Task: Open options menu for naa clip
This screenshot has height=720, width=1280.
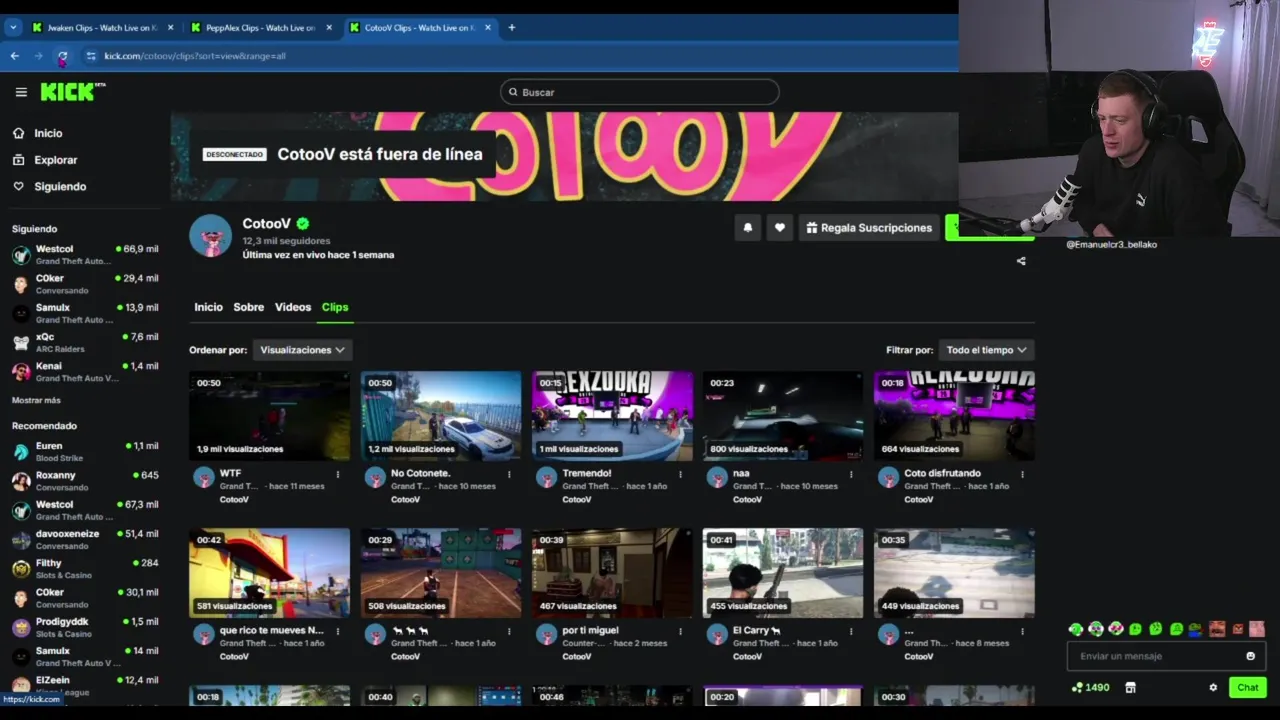Action: click(851, 474)
